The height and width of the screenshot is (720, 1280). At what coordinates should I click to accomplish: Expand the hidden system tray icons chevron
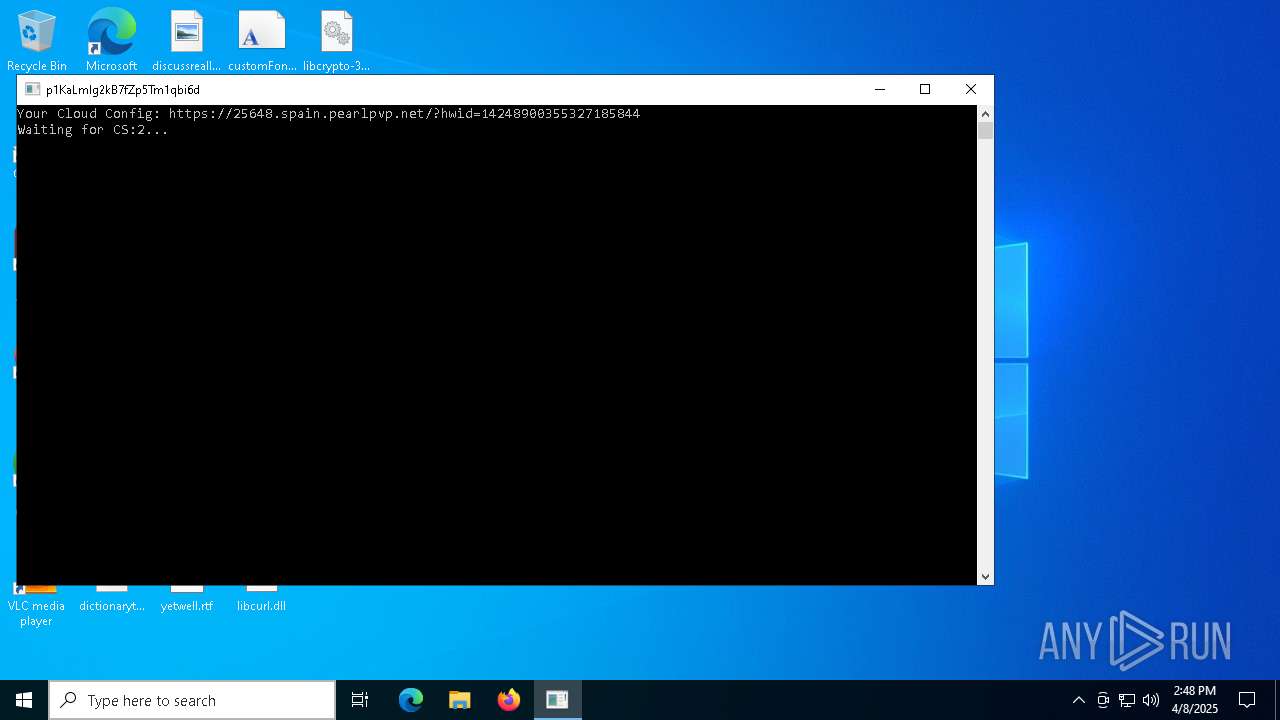(1078, 700)
